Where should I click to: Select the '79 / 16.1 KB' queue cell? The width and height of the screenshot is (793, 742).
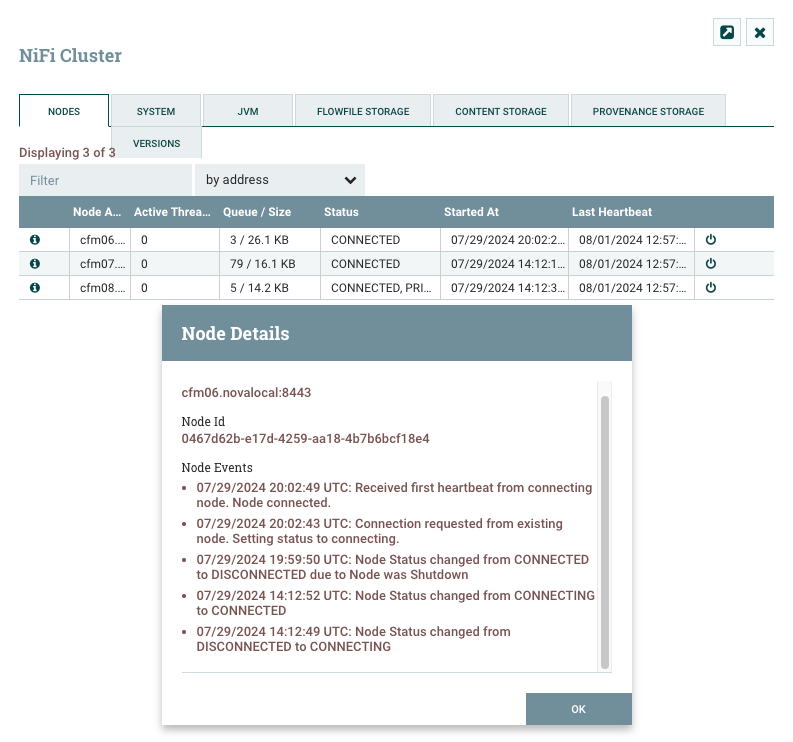pyautogui.click(x=270, y=264)
